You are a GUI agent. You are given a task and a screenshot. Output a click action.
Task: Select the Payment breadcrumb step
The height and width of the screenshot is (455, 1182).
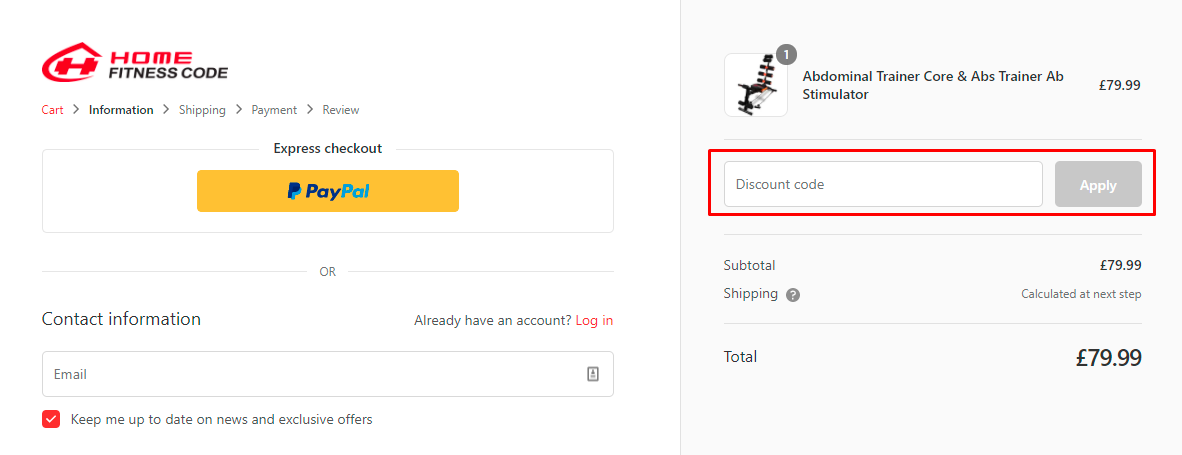coord(274,110)
